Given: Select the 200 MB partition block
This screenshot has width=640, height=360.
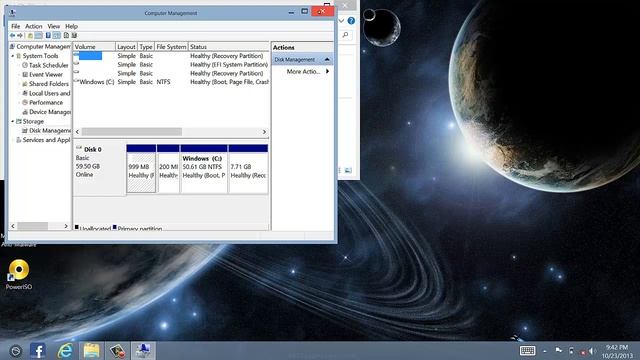Looking at the screenshot, I should coord(168,169).
